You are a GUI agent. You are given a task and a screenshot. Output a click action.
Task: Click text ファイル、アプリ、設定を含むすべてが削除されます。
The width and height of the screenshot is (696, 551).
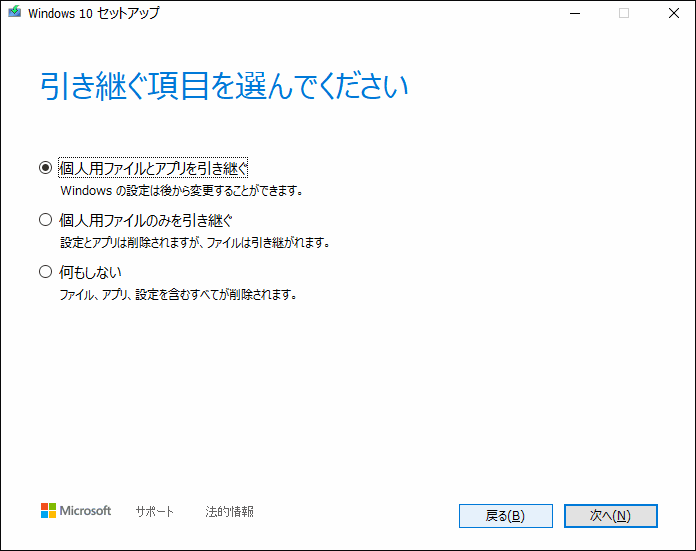click(x=178, y=294)
